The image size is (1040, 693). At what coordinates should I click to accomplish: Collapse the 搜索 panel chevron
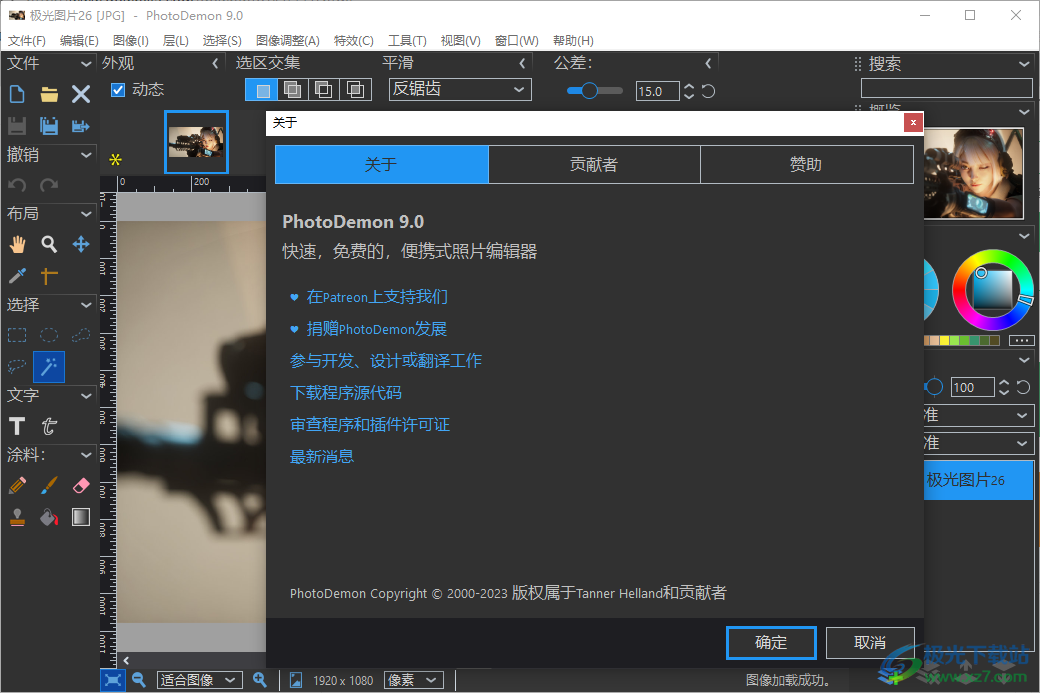tap(1023, 64)
